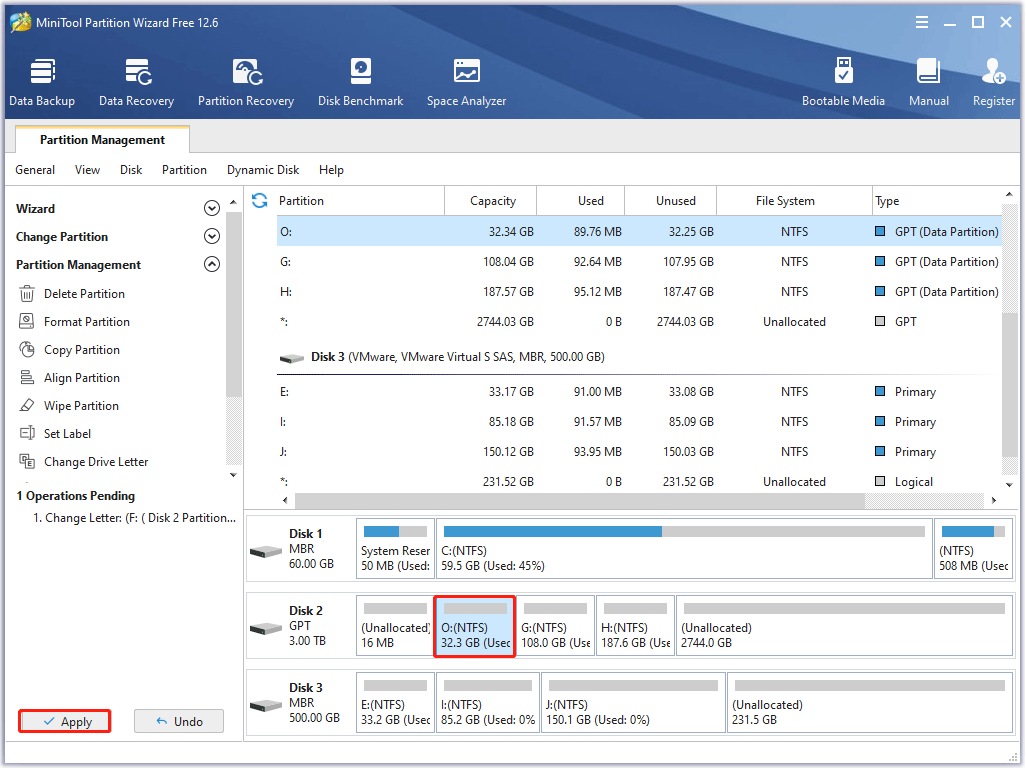This screenshot has width=1026, height=769.
Task: Select the O: partition on Disk 2
Action: pos(473,626)
